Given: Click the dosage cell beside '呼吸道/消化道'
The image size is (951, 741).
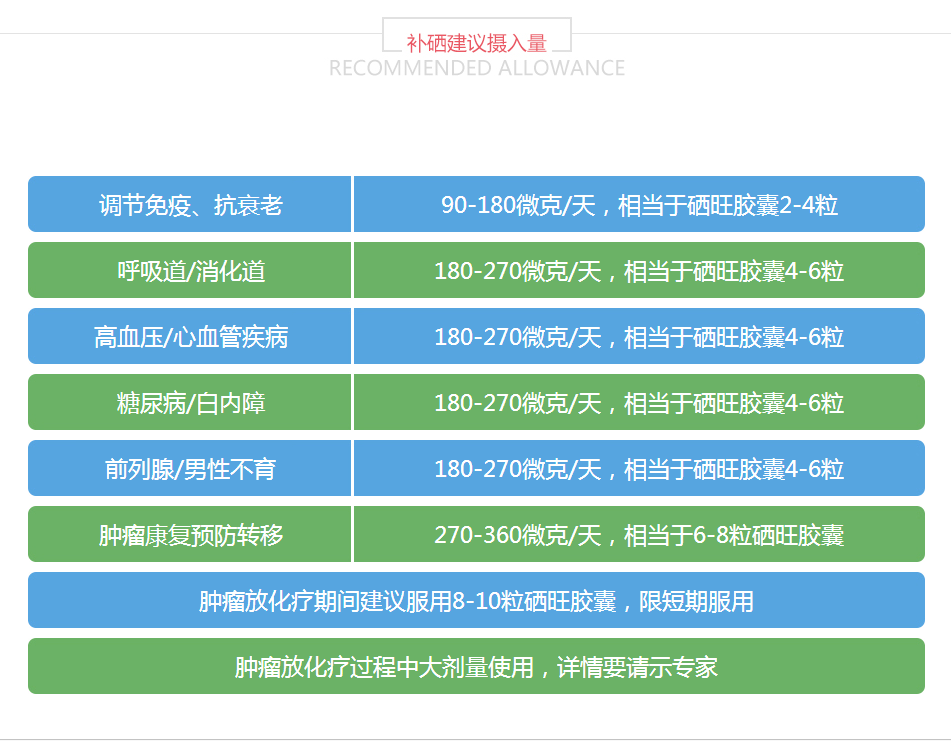Looking at the screenshot, I should (x=639, y=270).
